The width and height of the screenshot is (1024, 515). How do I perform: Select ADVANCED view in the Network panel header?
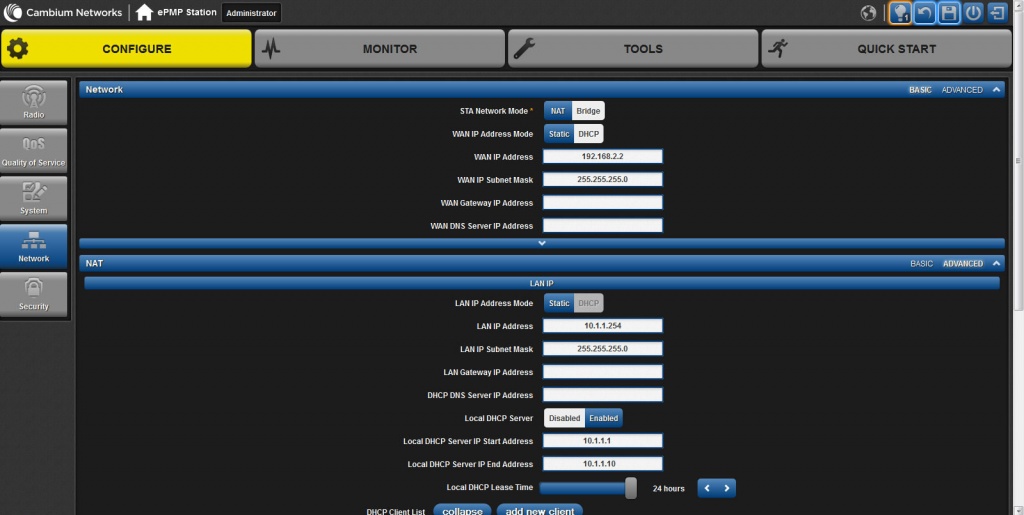[962, 90]
